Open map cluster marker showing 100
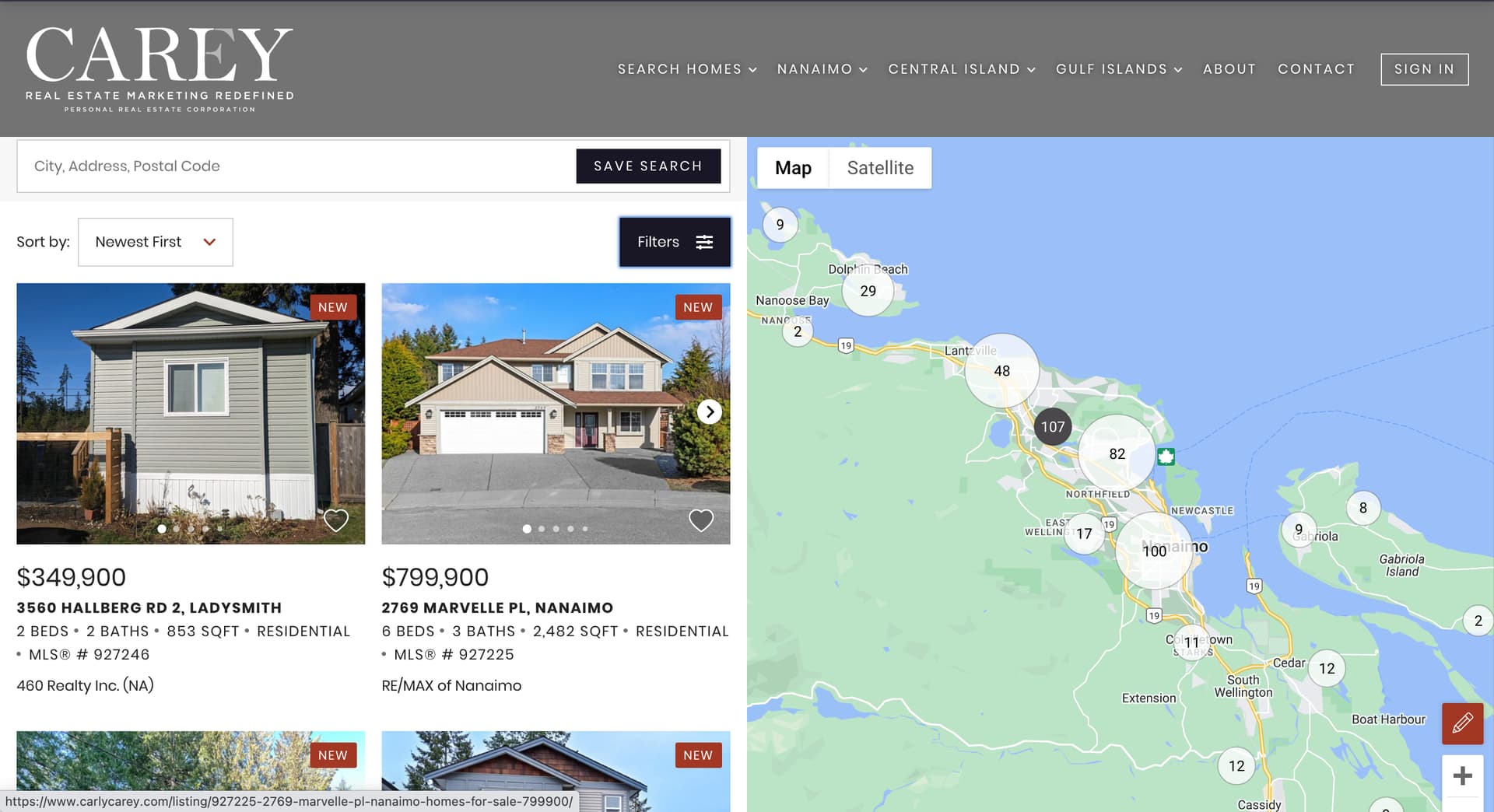This screenshot has width=1494, height=812. coord(1154,551)
